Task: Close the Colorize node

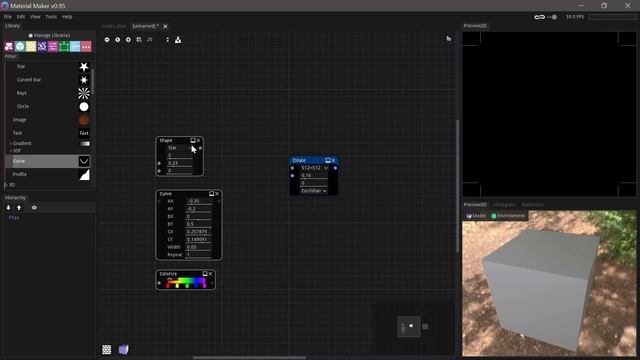Action: (x=211, y=274)
